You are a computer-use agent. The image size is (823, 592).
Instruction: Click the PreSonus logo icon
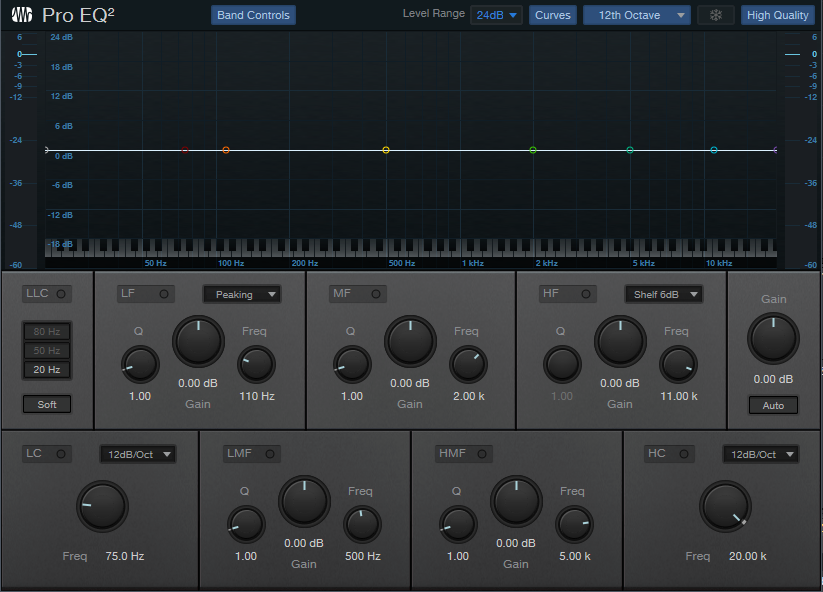coord(22,15)
